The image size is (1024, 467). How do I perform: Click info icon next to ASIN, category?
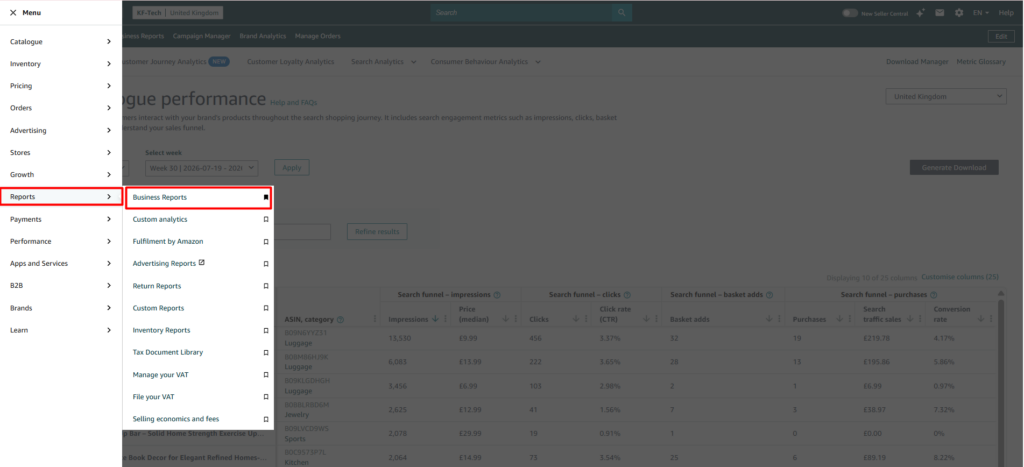pyautogui.click(x=340, y=319)
